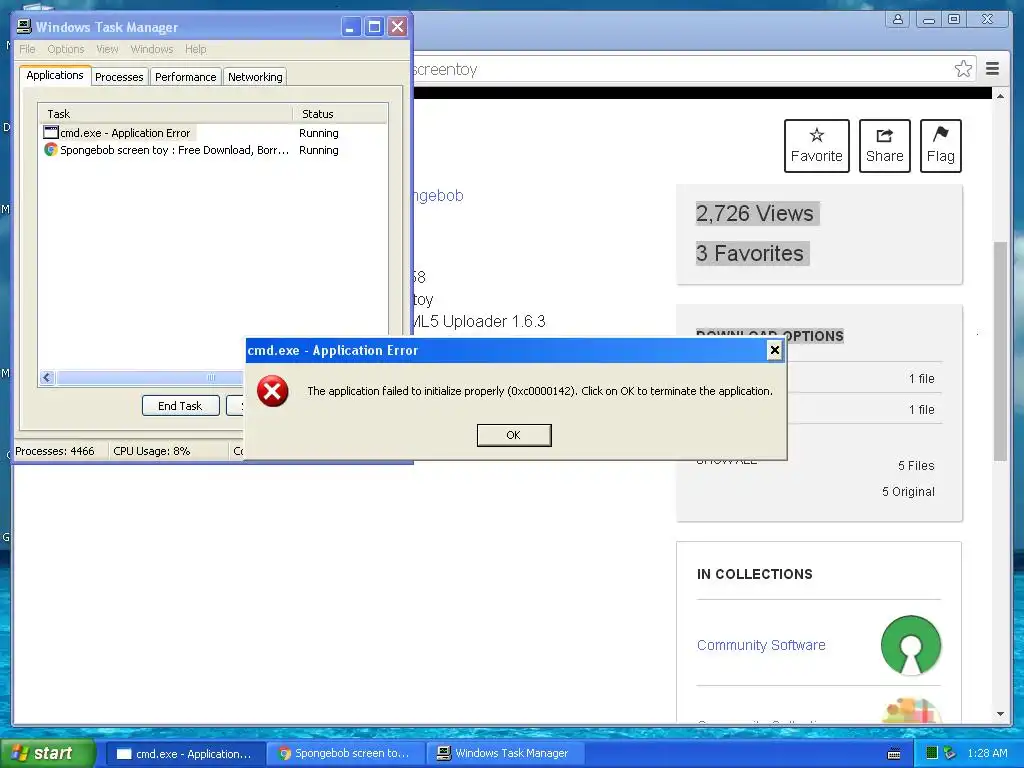
Task: Click the 5 Original download entry
Action: coord(908,492)
